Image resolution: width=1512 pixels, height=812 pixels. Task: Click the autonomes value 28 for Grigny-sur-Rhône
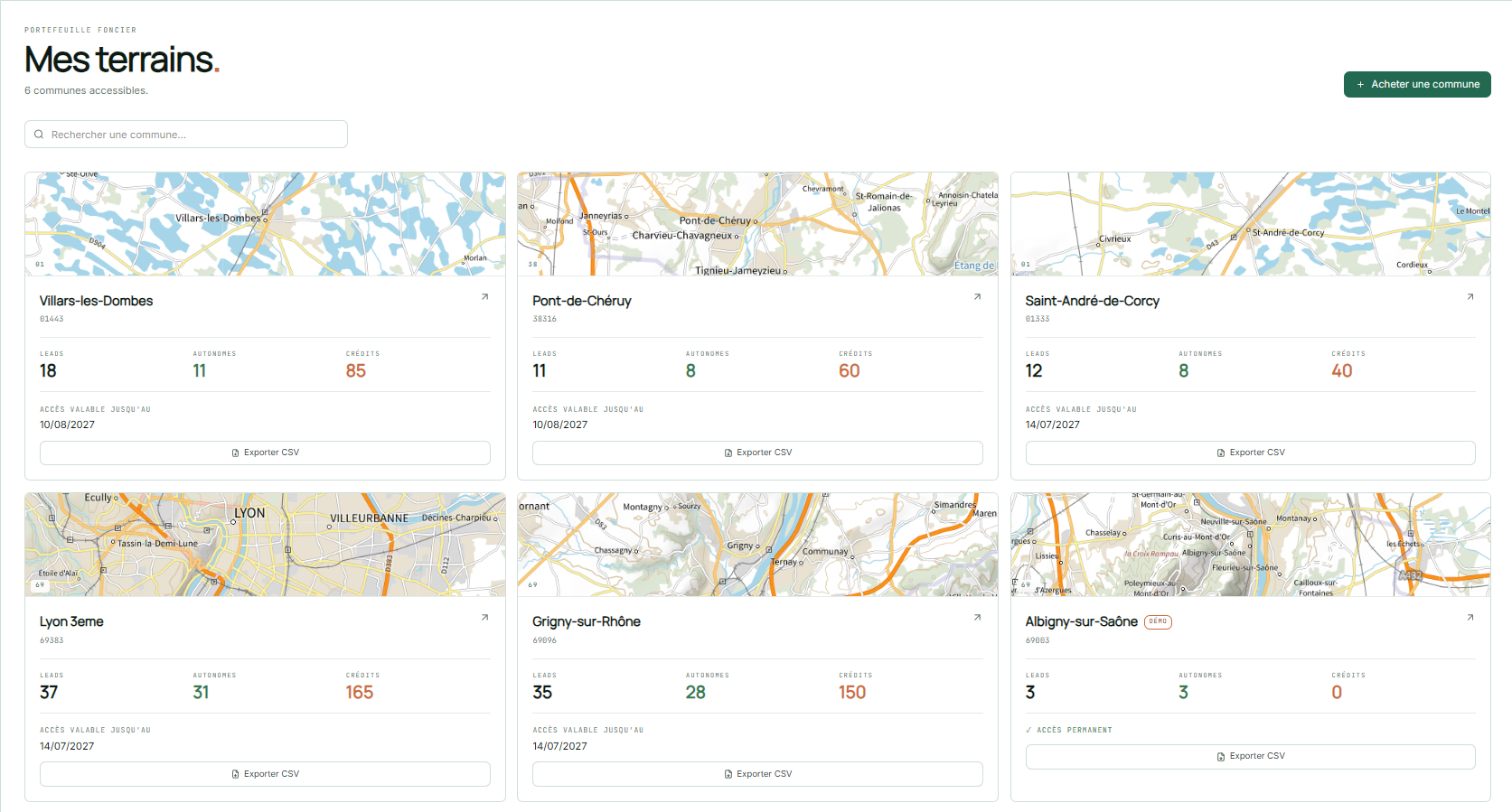pos(696,693)
